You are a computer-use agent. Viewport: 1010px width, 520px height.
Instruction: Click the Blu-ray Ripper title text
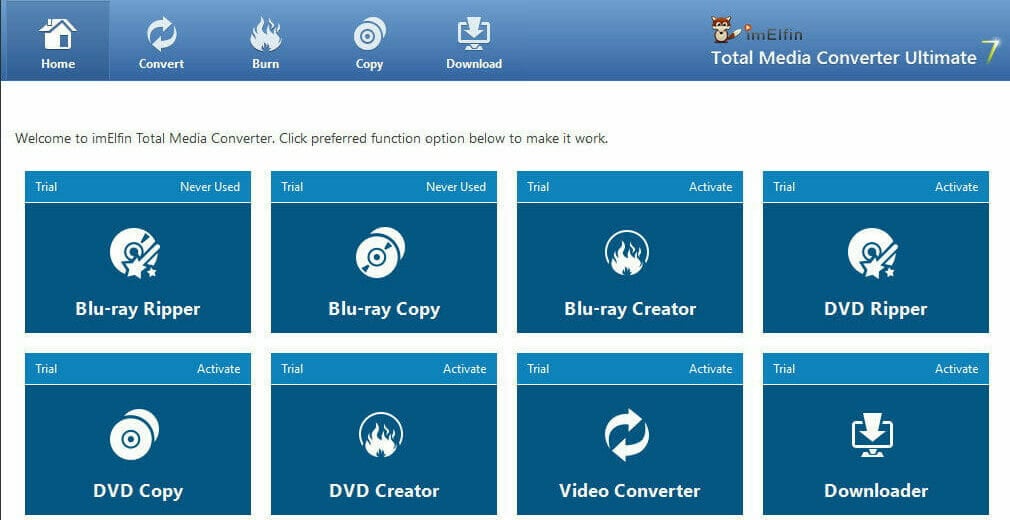tap(138, 309)
